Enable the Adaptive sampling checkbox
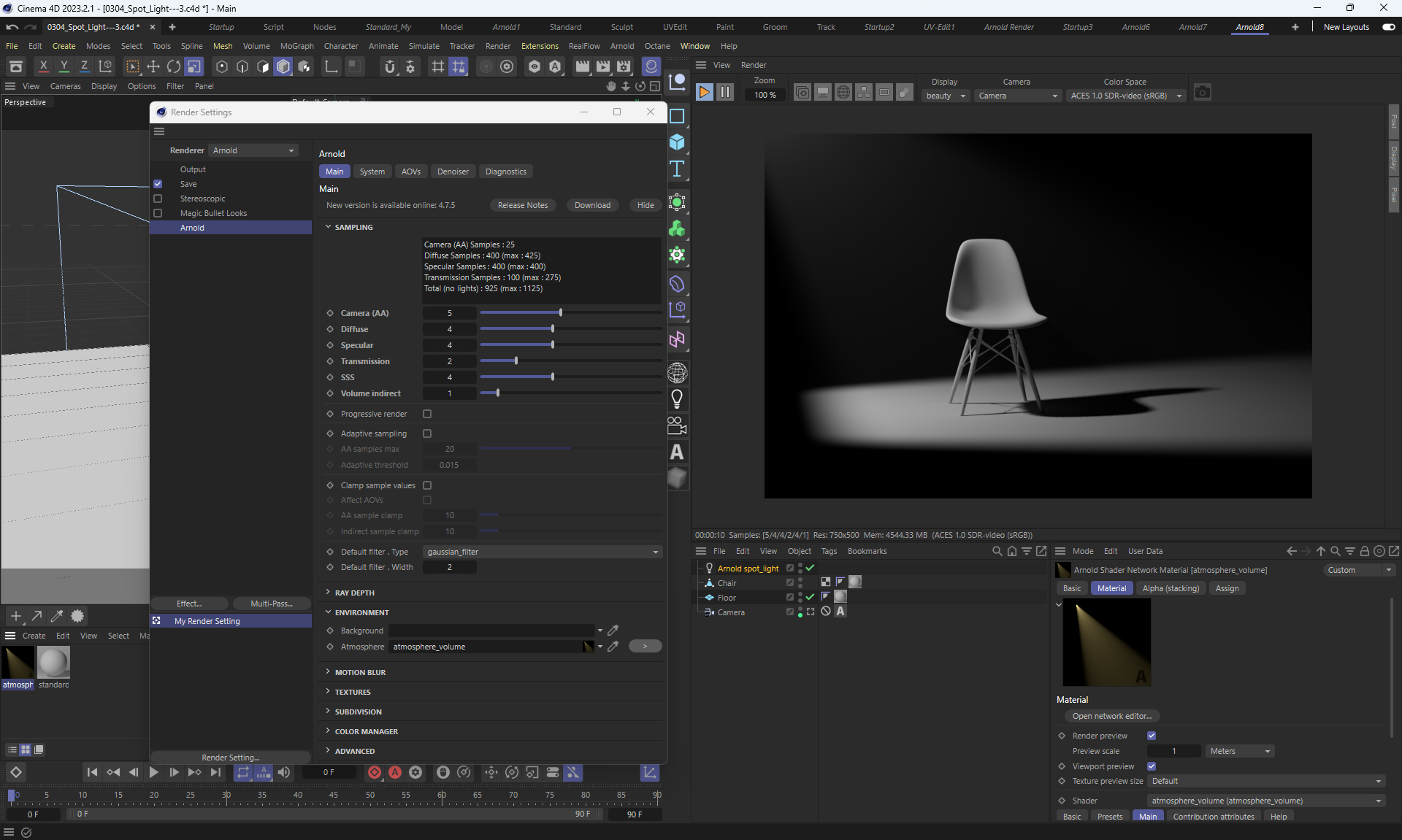The width and height of the screenshot is (1402, 840). 427,434
